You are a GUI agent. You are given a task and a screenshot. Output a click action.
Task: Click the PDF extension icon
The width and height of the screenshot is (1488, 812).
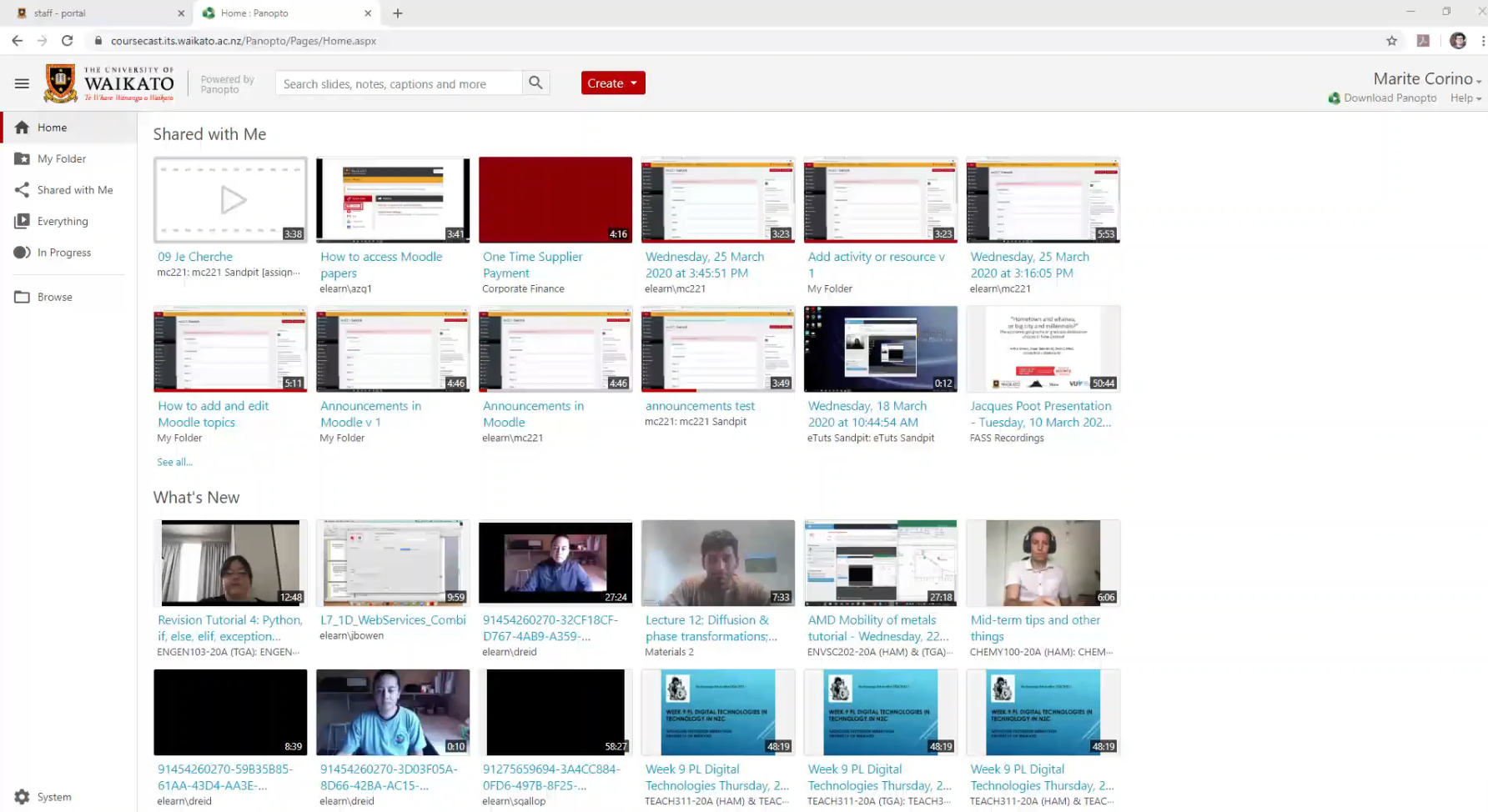coord(1423,40)
